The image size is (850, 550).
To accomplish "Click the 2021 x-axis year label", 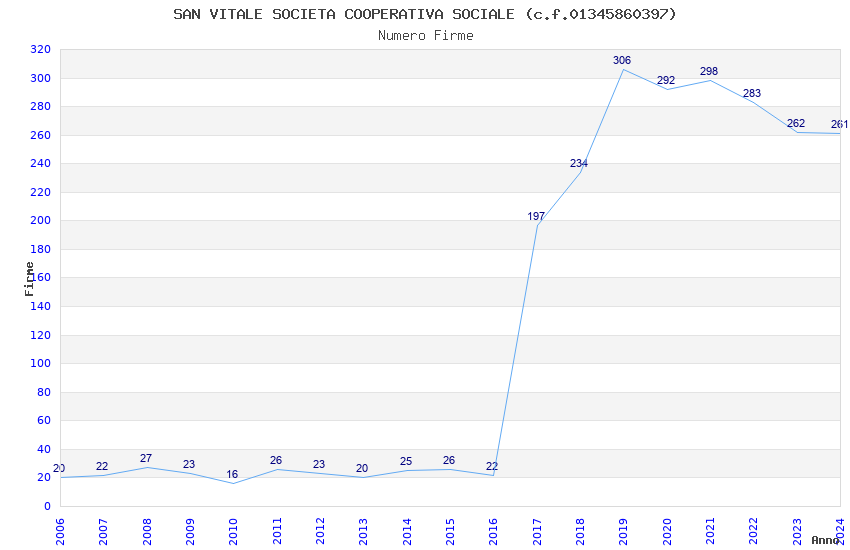I will (x=710, y=531).
